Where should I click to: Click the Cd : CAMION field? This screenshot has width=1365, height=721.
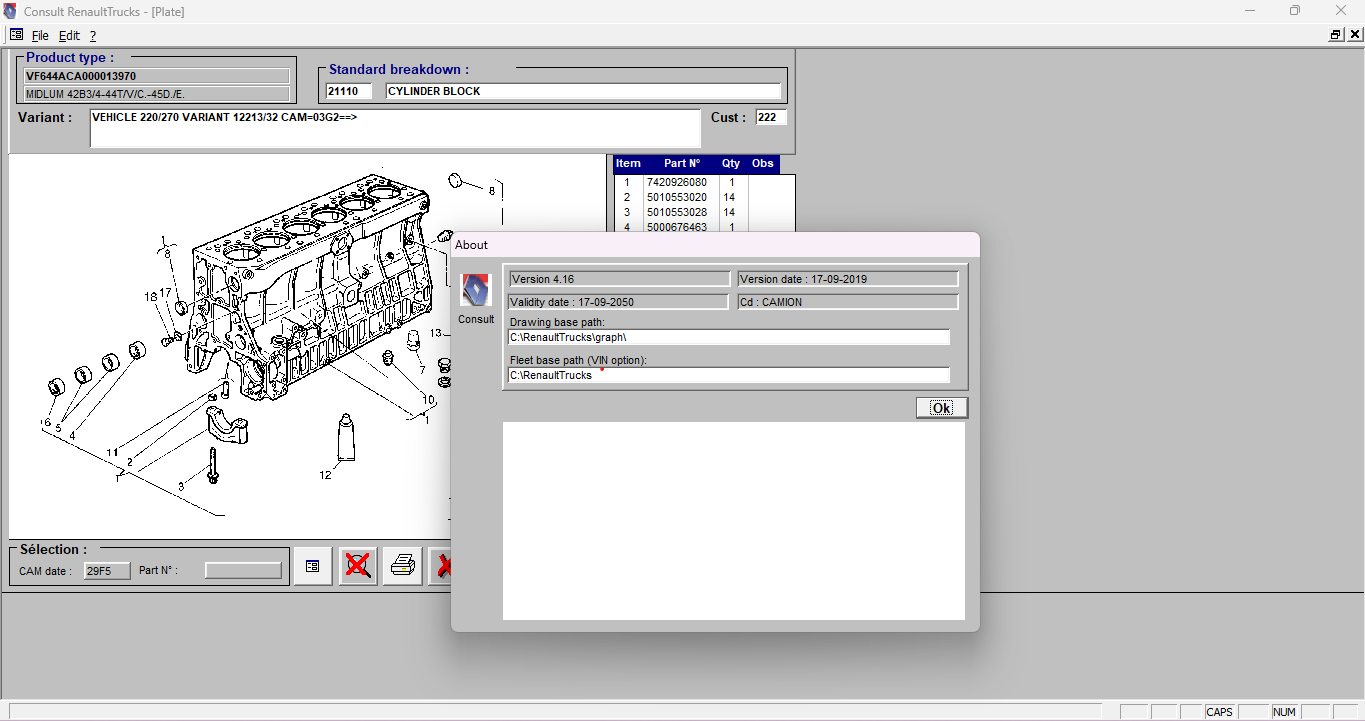[848, 302]
